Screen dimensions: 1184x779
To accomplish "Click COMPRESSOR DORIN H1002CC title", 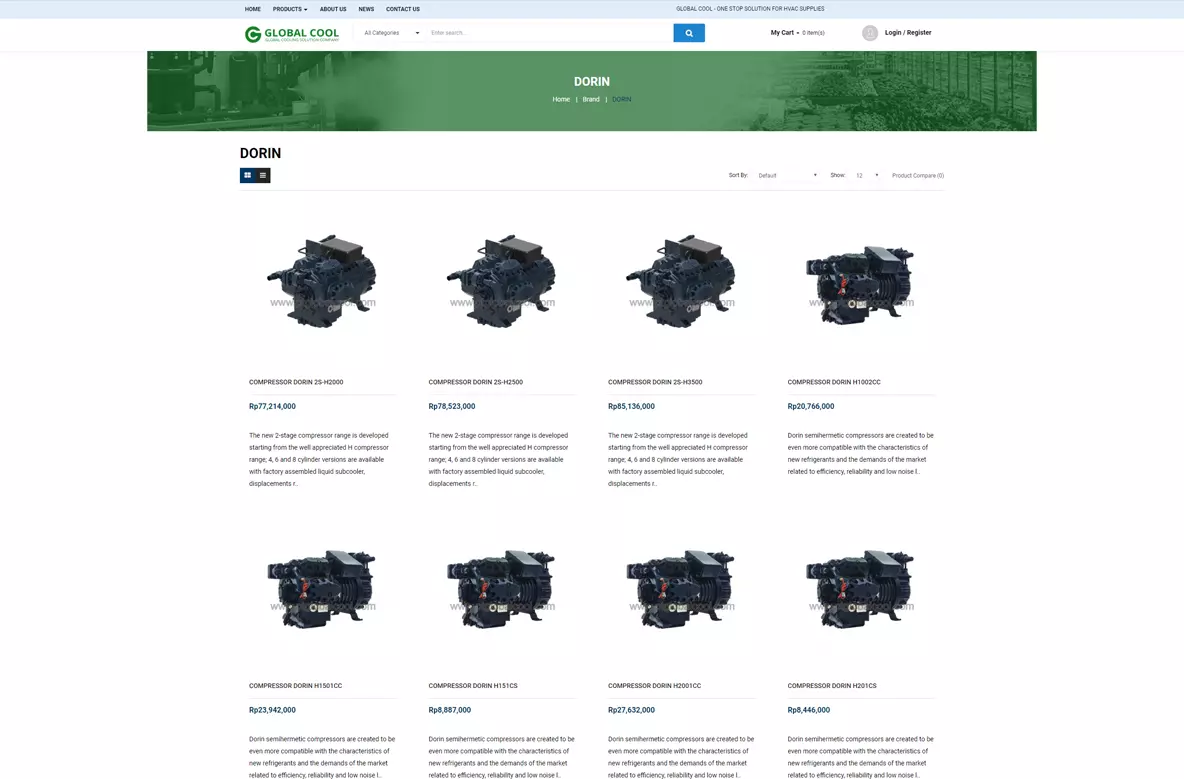I will pos(834,382).
